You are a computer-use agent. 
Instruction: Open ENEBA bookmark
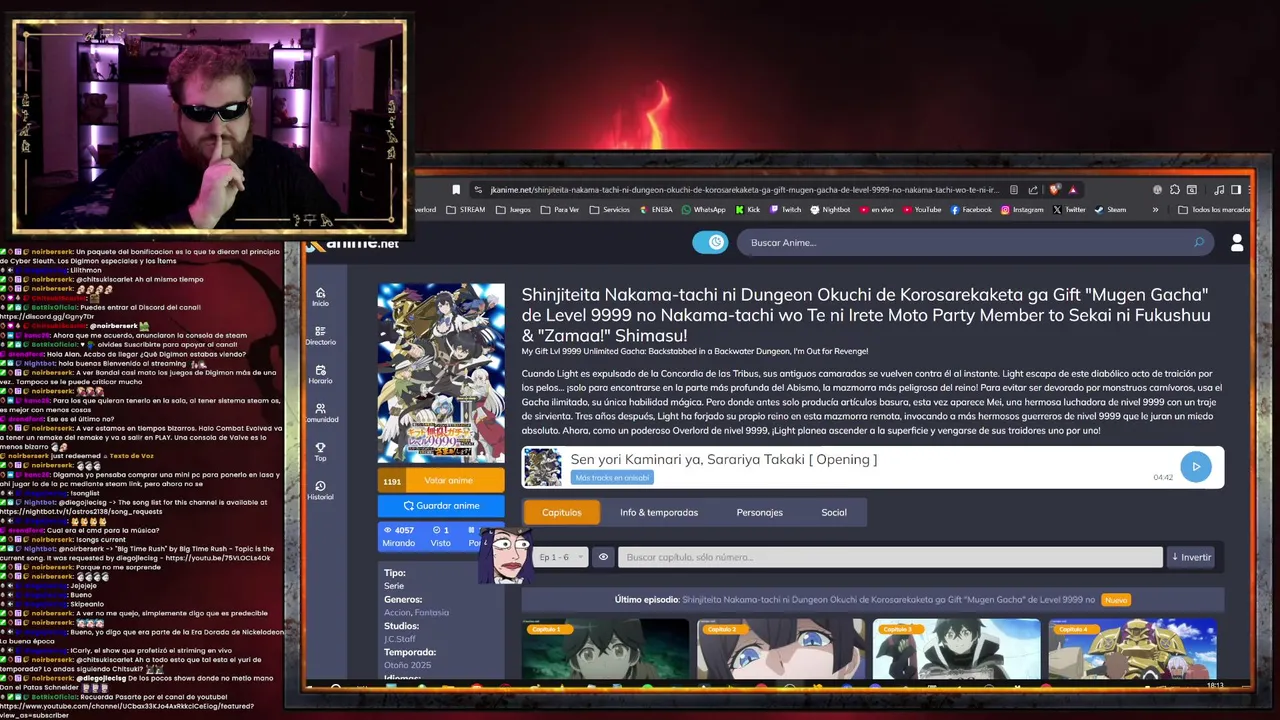click(656, 210)
